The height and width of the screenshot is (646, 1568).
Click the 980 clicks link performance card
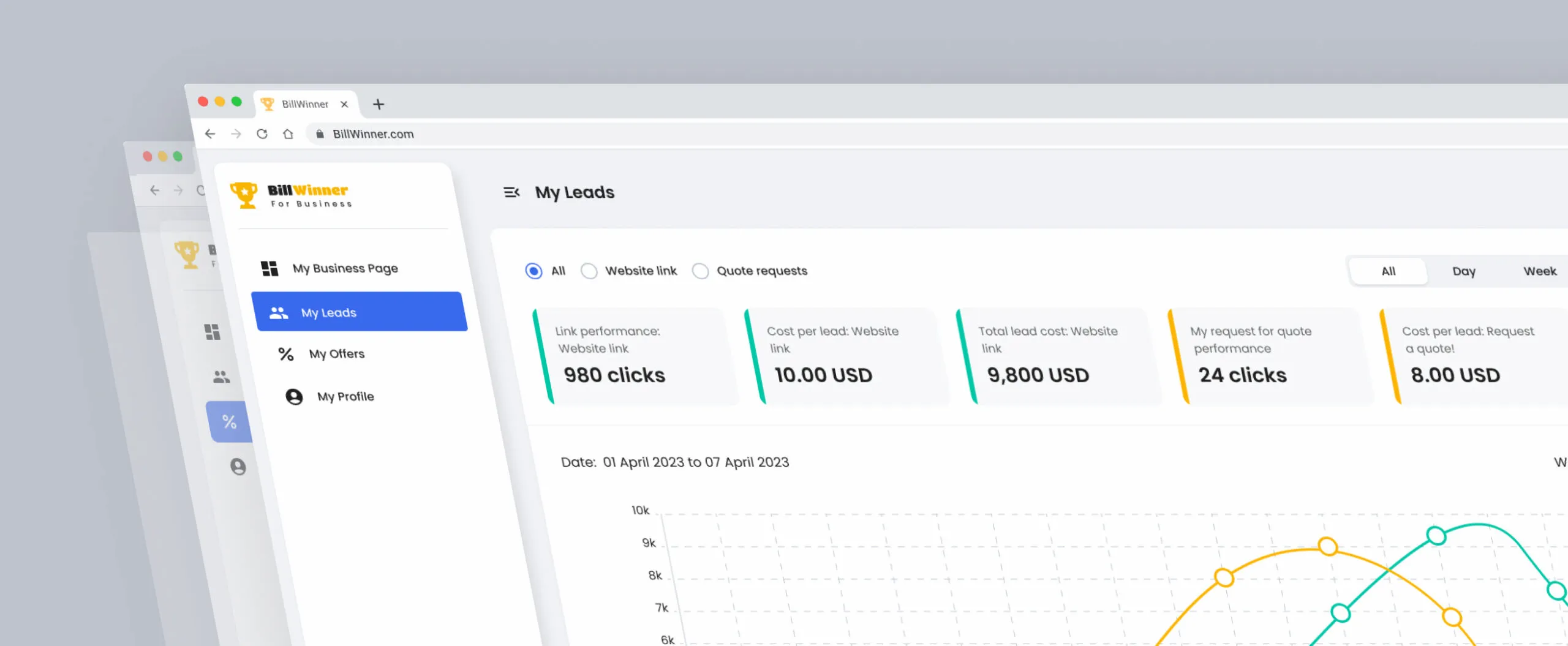point(637,356)
